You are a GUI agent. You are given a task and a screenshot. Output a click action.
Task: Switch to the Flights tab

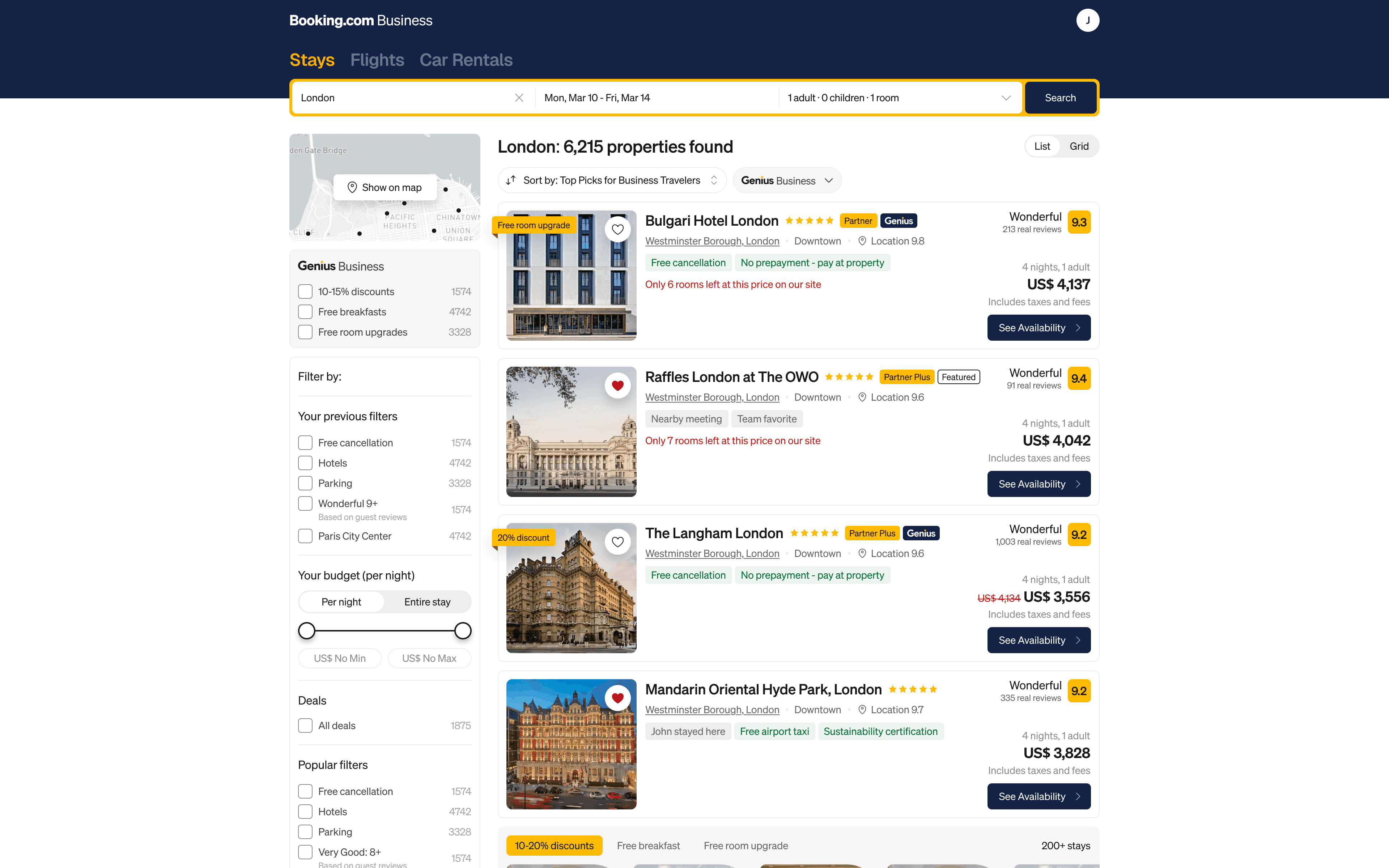point(377,60)
